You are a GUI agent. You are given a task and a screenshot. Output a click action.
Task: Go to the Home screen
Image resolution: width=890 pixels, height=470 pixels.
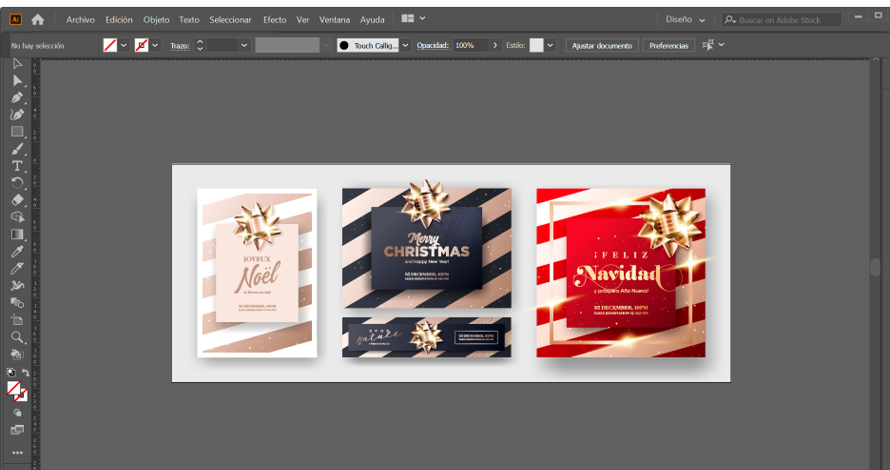click(x=37, y=19)
